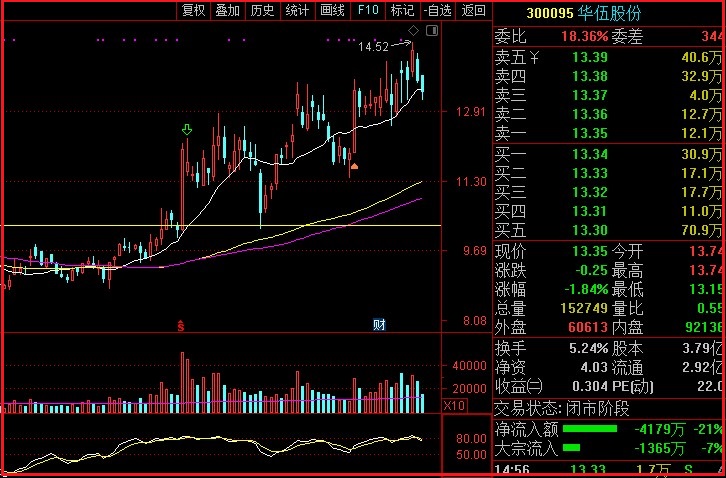Click the 大宗流入 green bar

[x=571, y=447]
